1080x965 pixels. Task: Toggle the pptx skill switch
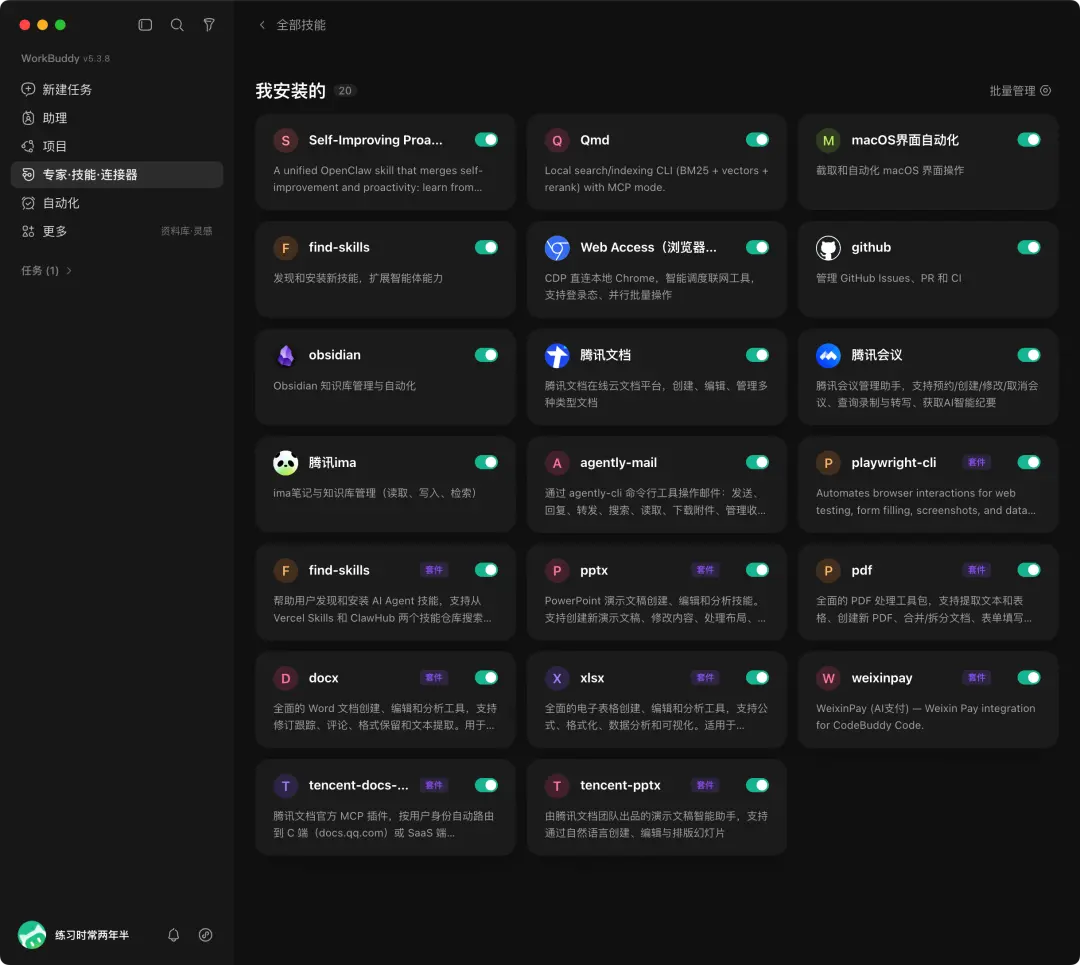tap(757, 570)
